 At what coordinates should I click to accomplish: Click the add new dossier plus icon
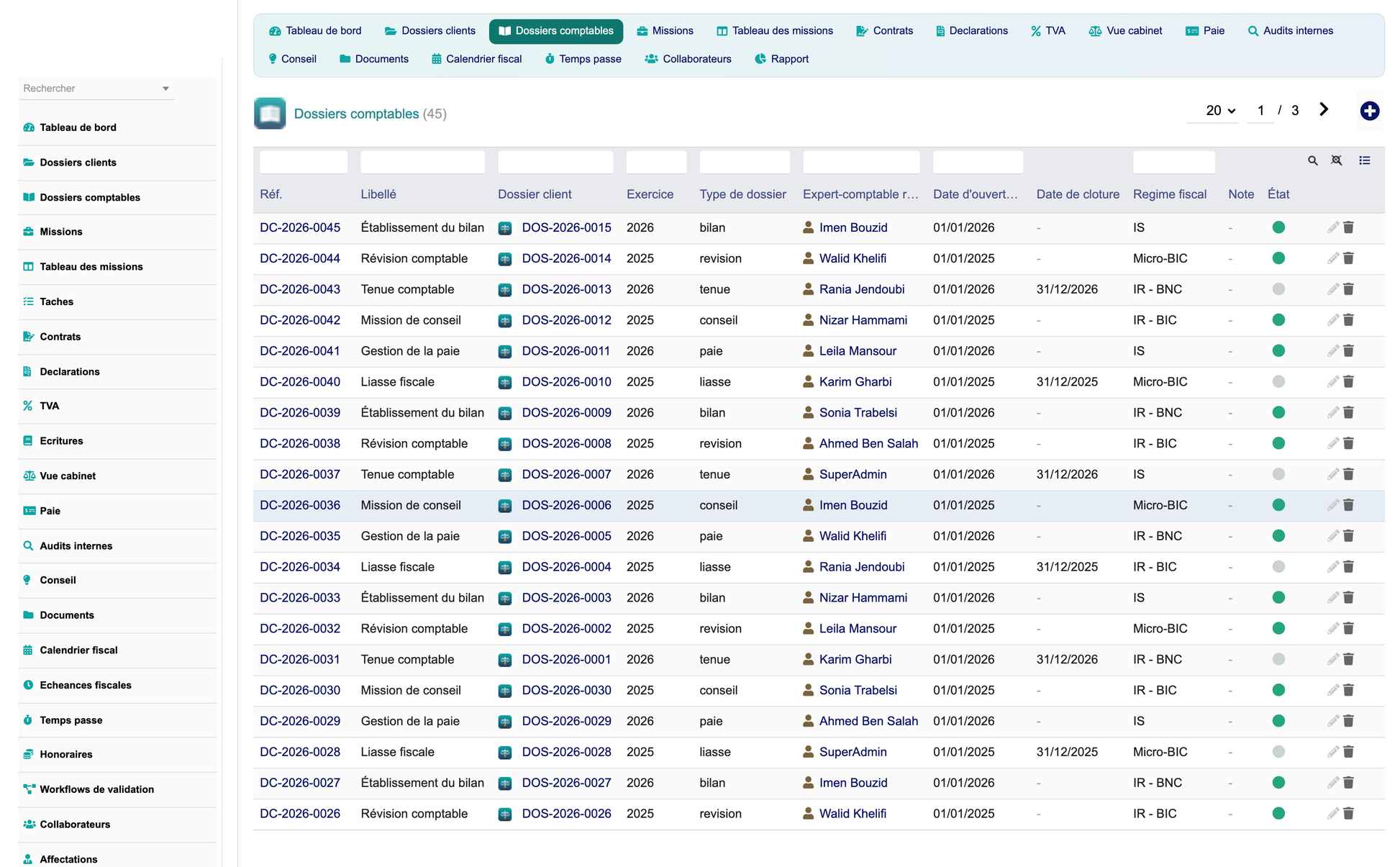click(x=1369, y=111)
